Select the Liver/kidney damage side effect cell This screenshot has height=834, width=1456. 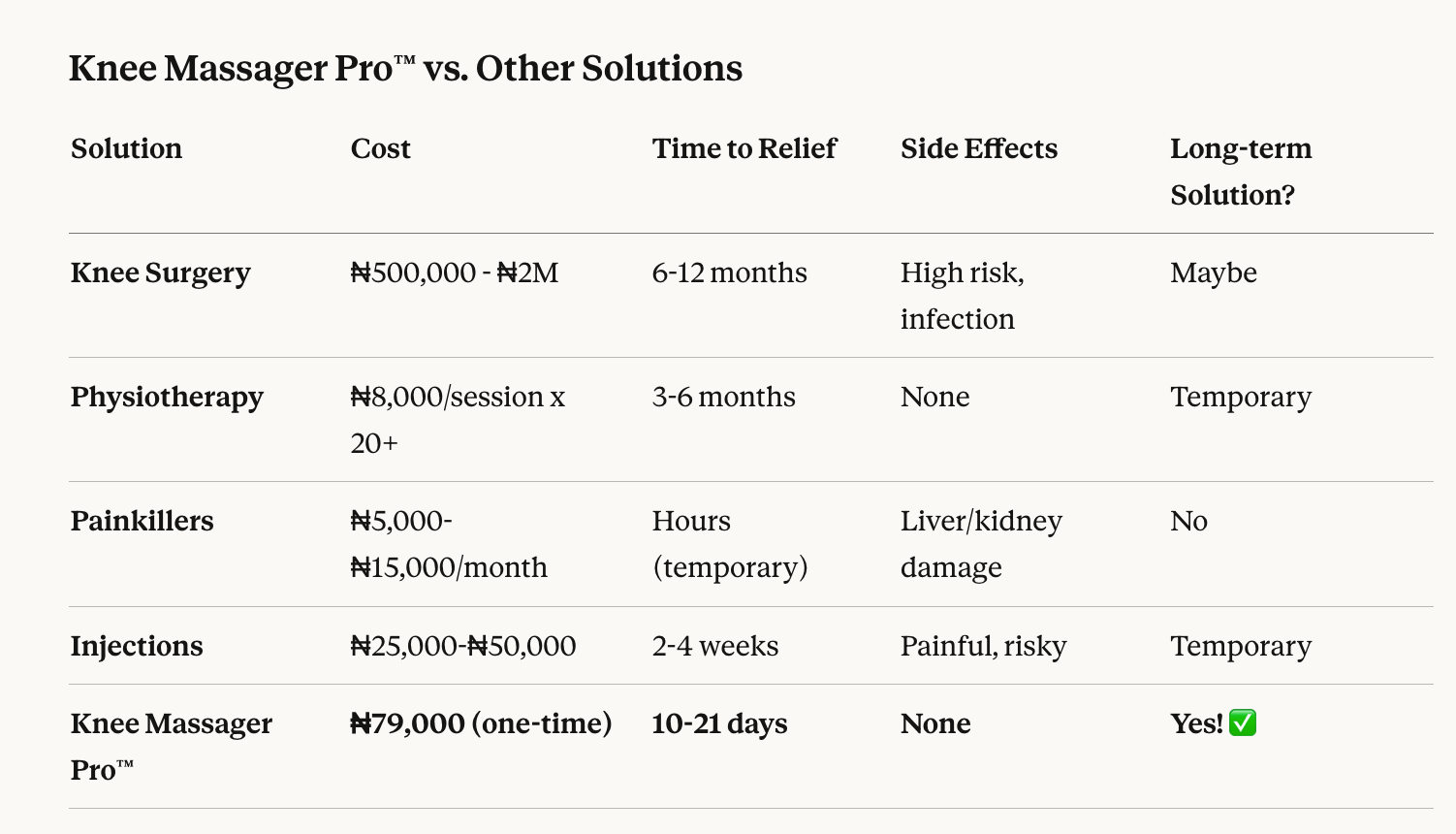point(980,544)
